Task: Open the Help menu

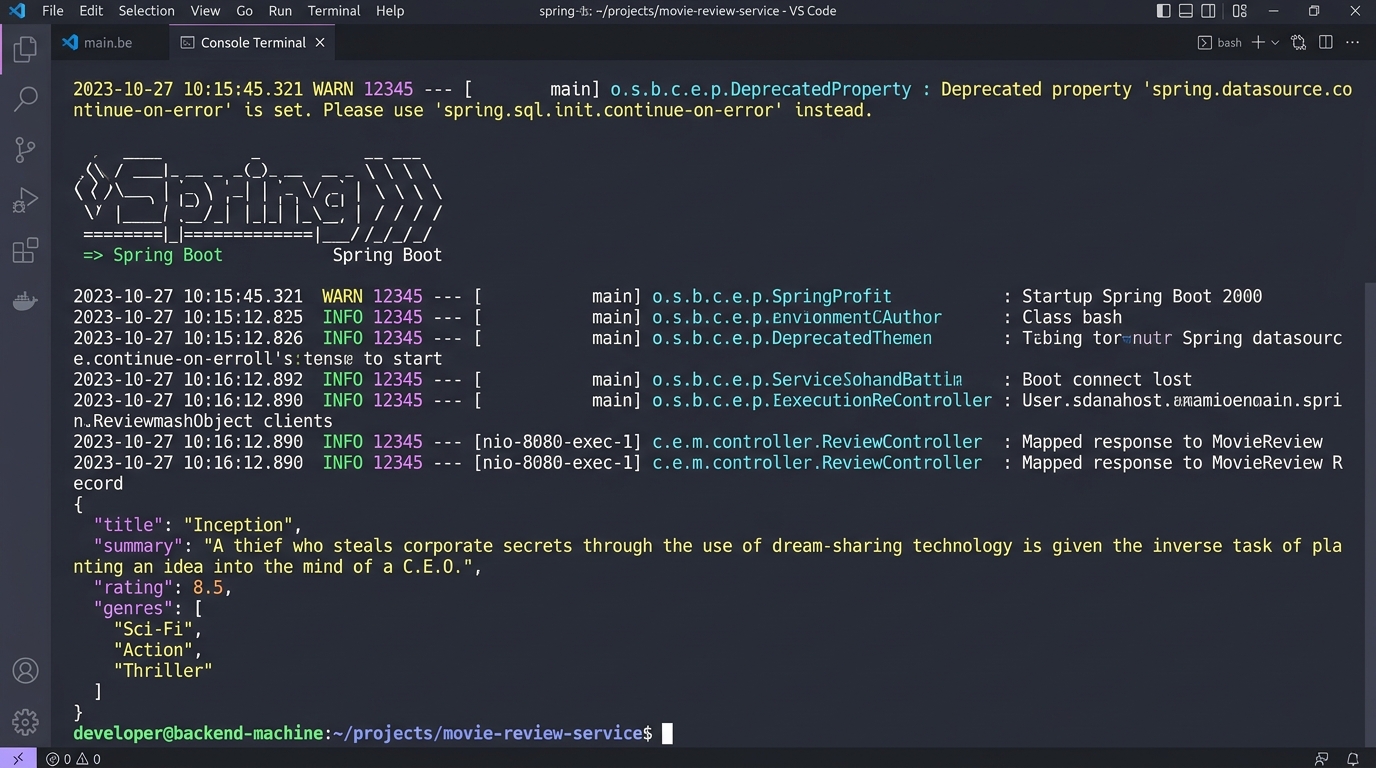Action: tap(390, 11)
